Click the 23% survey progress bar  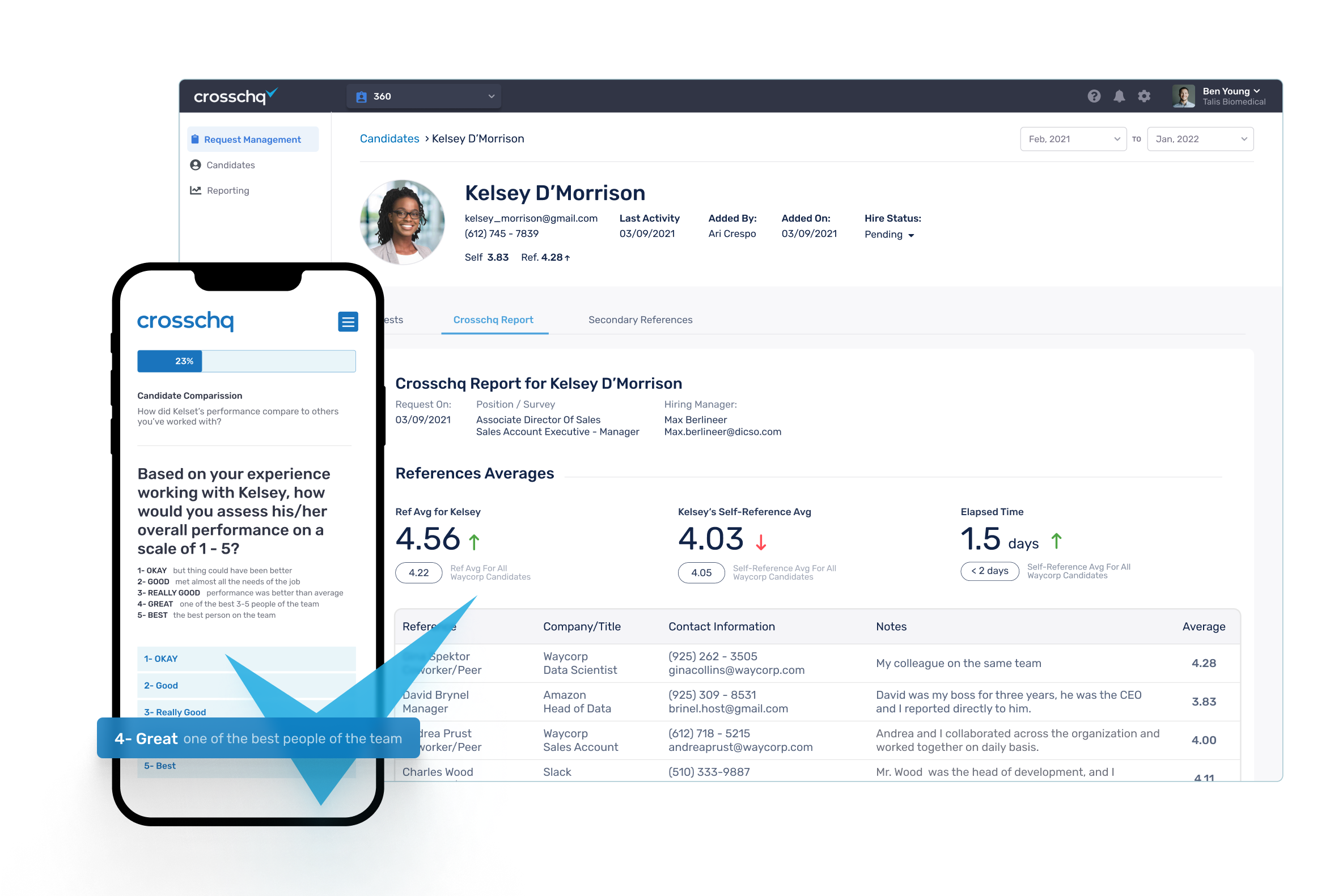coord(246,361)
